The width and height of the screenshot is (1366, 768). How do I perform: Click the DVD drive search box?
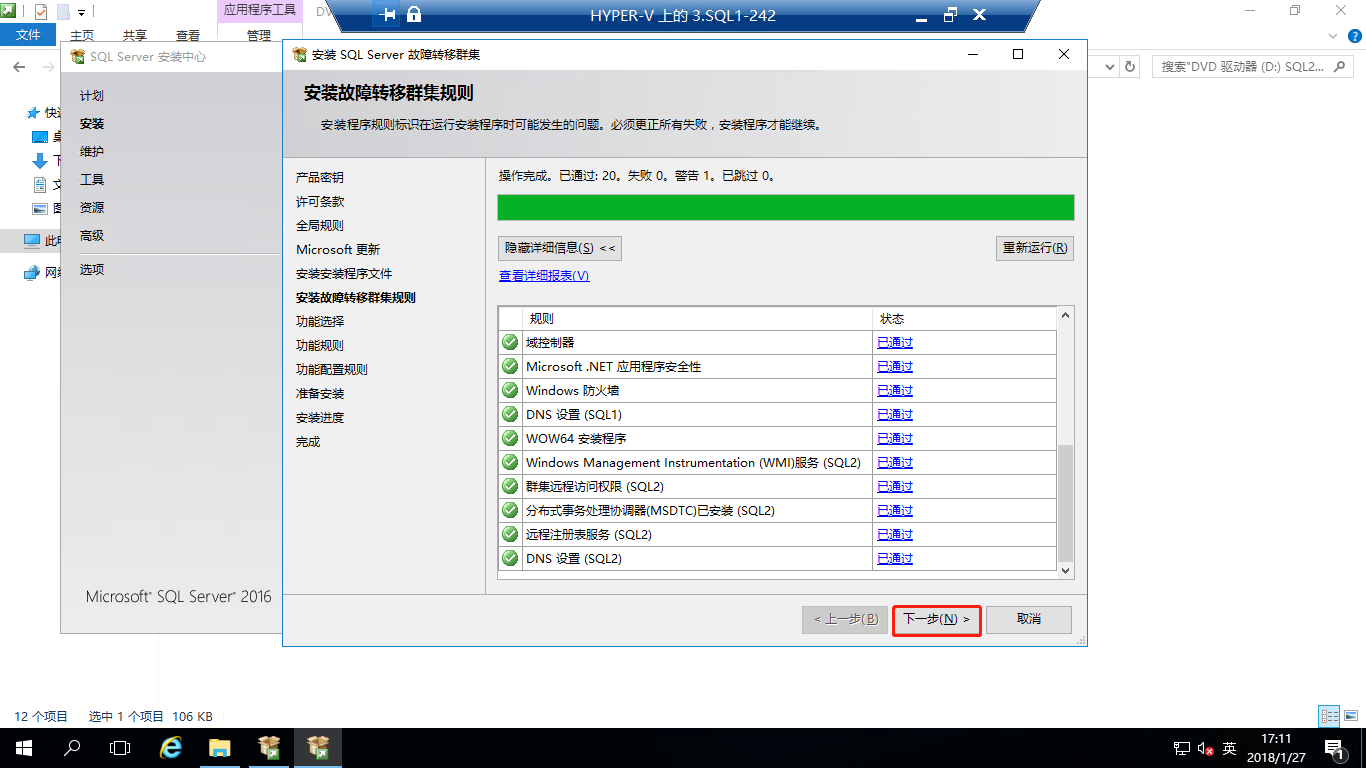(x=1254, y=67)
